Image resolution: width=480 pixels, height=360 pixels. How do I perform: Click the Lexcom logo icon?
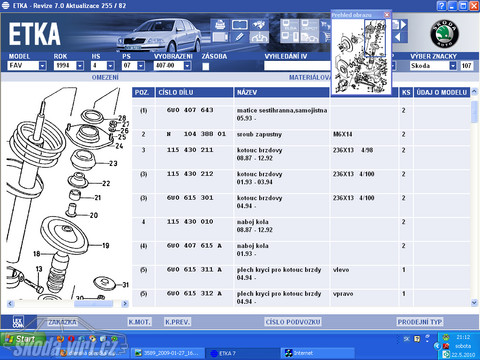[x=18, y=322]
